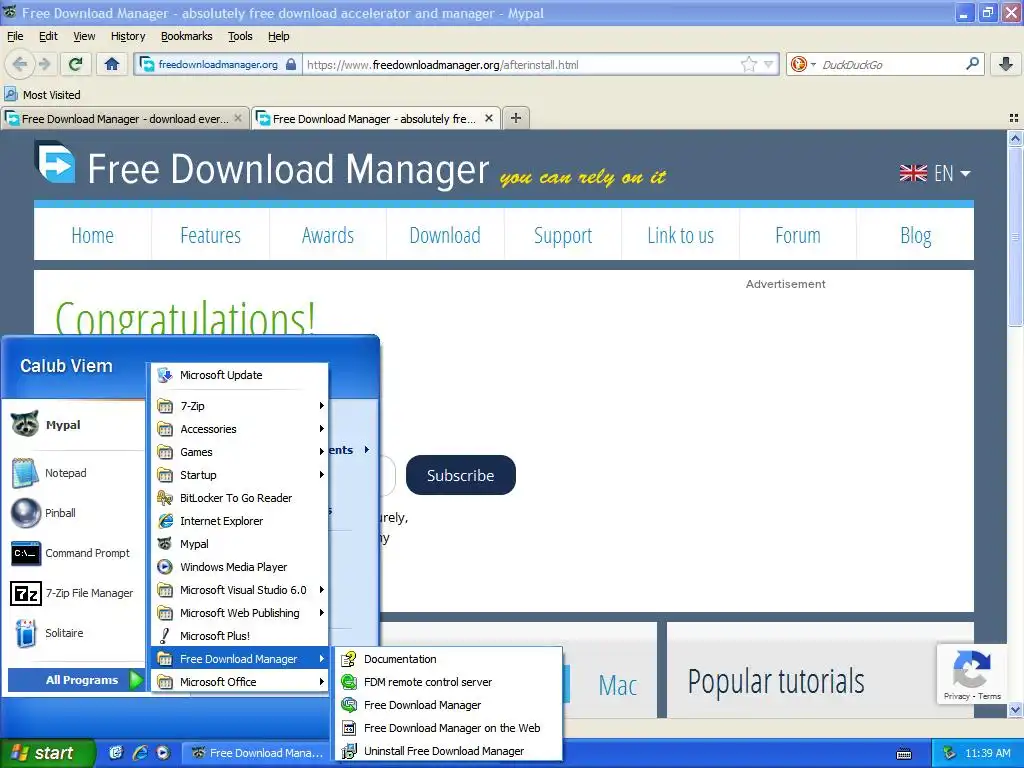
Task: Open the Tools menu
Action: pos(240,36)
